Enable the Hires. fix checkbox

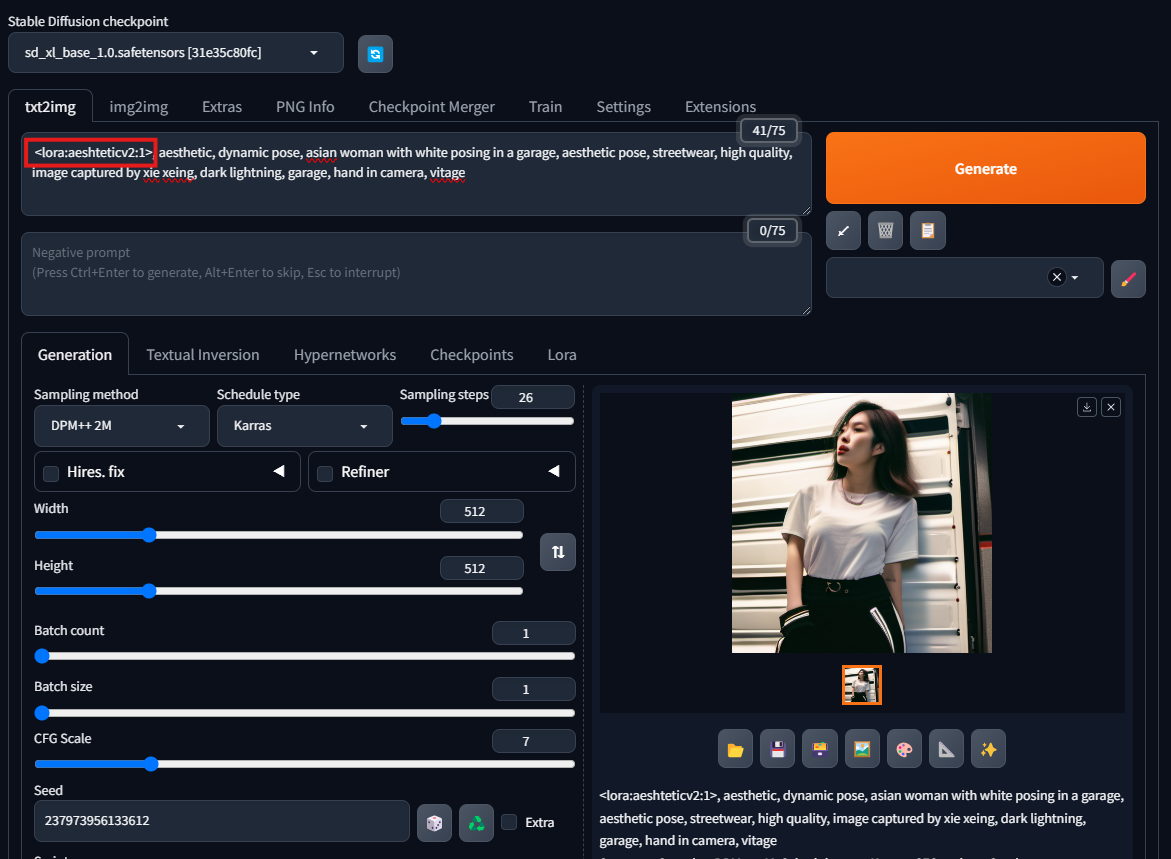point(52,474)
